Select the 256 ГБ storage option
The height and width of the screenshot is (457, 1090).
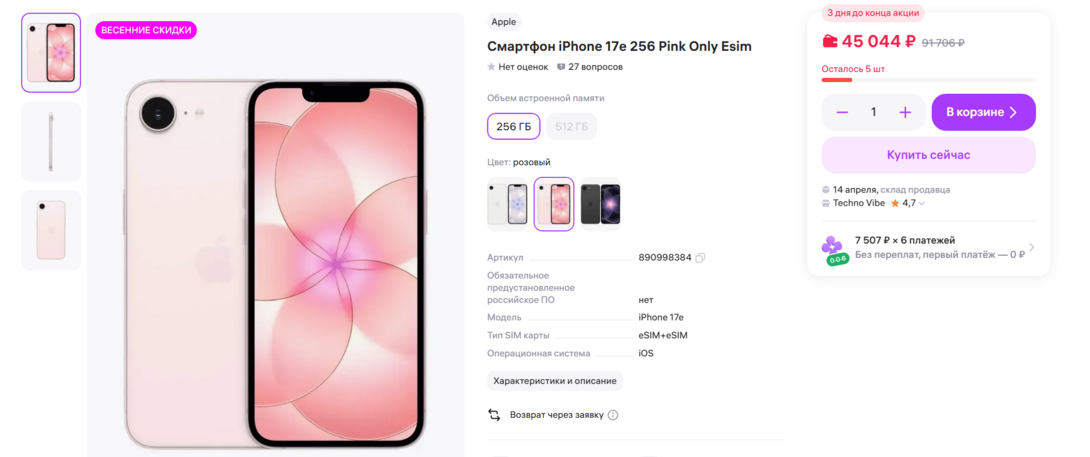tap(514, 126)
